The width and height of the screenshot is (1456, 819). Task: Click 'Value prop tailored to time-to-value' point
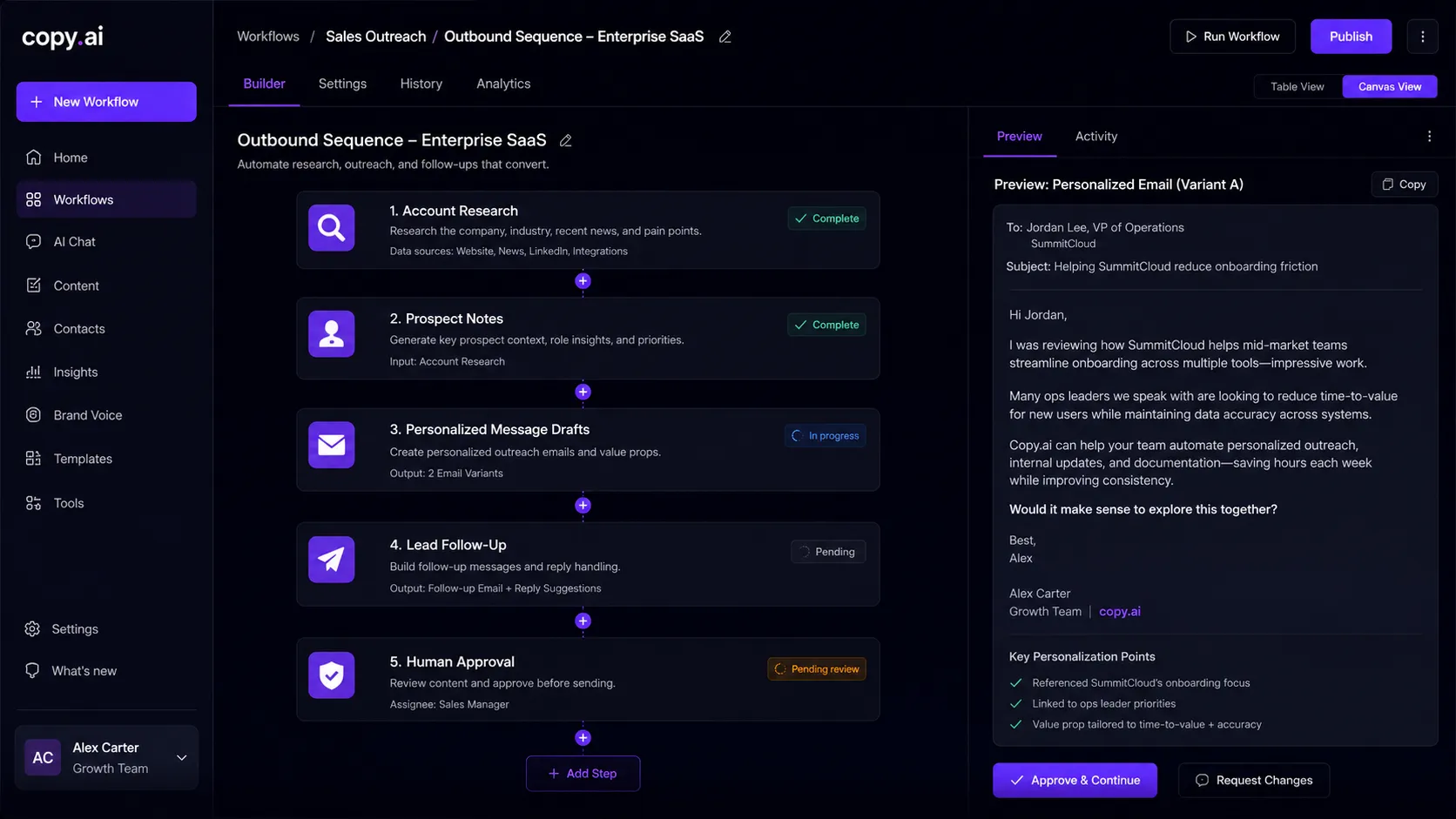[x=1147, y=725]
